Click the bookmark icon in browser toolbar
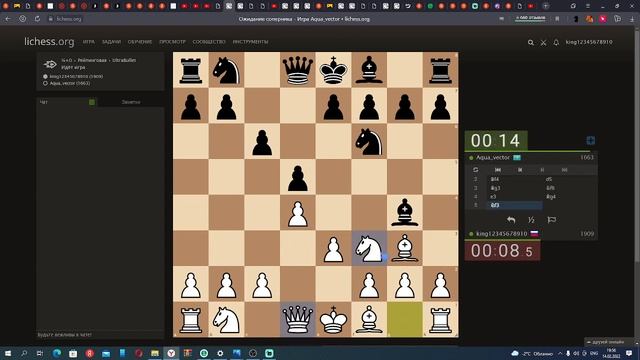Screen dimensions: 640x360 tap(557, 19)
